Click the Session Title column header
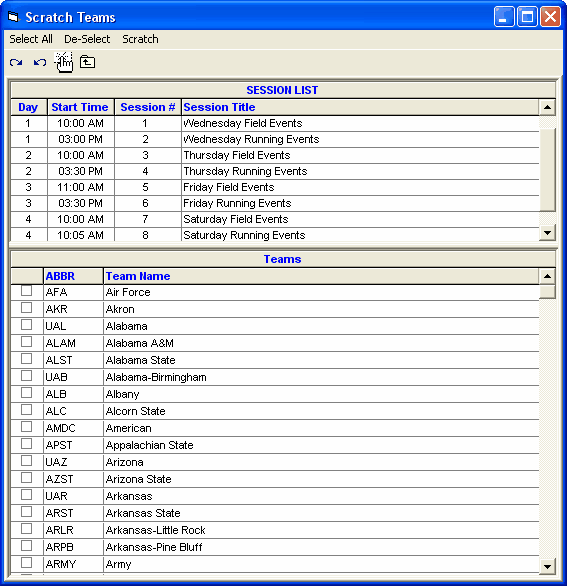 tap(360, 107)
